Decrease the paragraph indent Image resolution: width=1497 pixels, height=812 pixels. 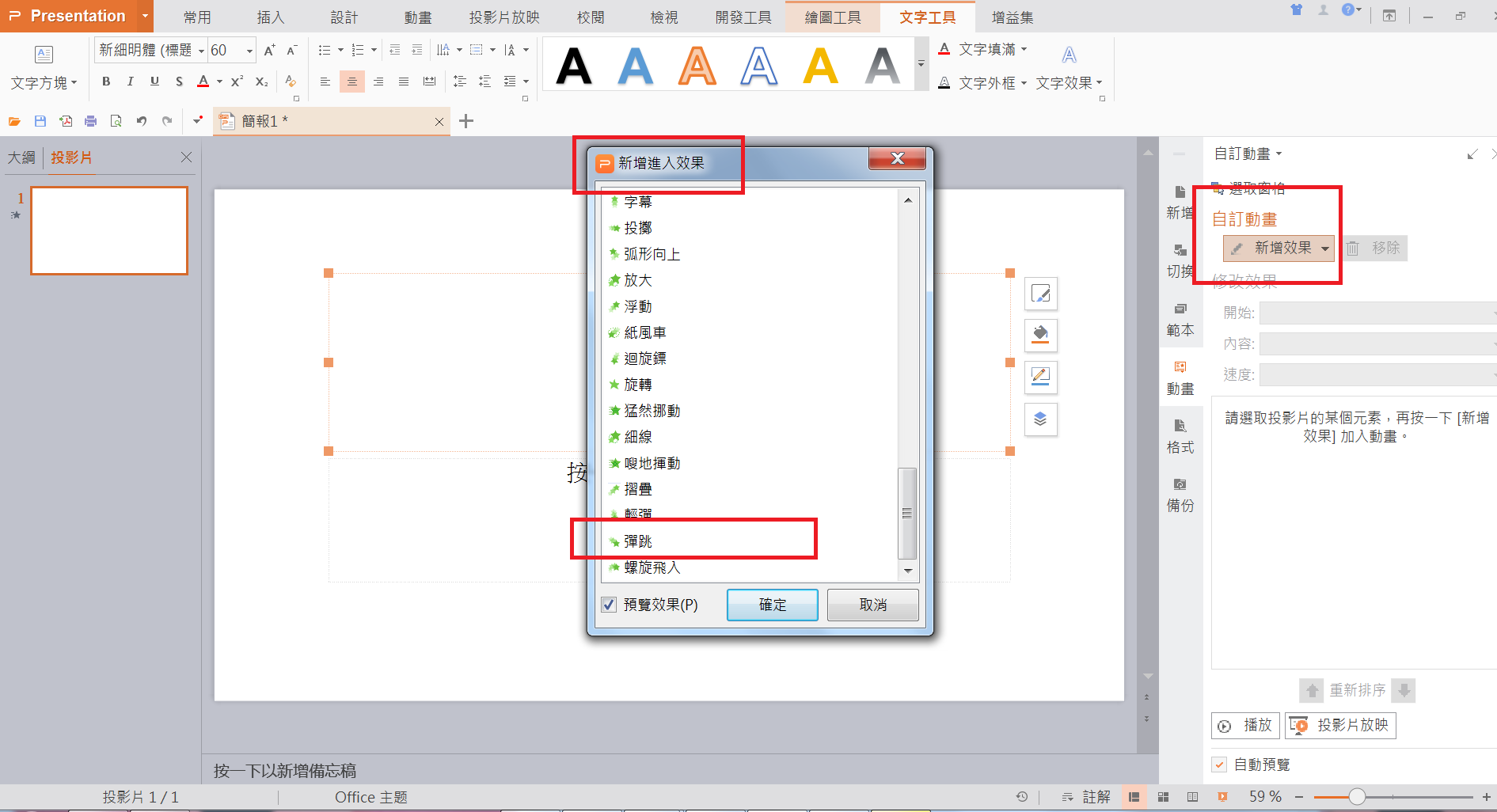[394, 50]
